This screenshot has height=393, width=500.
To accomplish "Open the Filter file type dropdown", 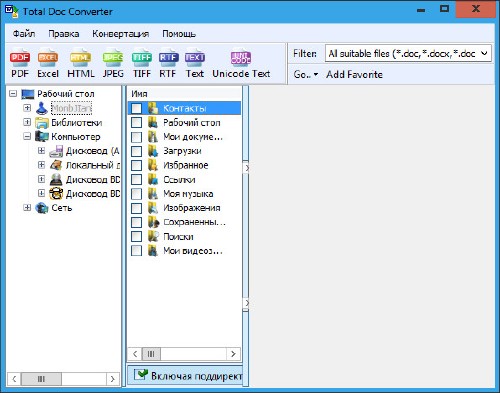I will (x=408, y=53).
